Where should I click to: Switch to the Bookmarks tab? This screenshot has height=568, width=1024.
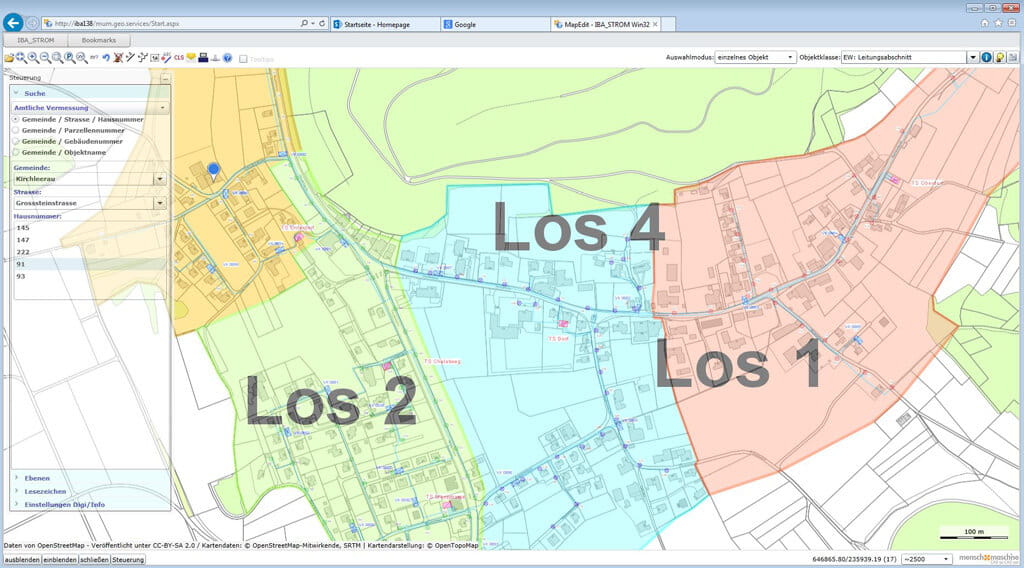[98, 40]
